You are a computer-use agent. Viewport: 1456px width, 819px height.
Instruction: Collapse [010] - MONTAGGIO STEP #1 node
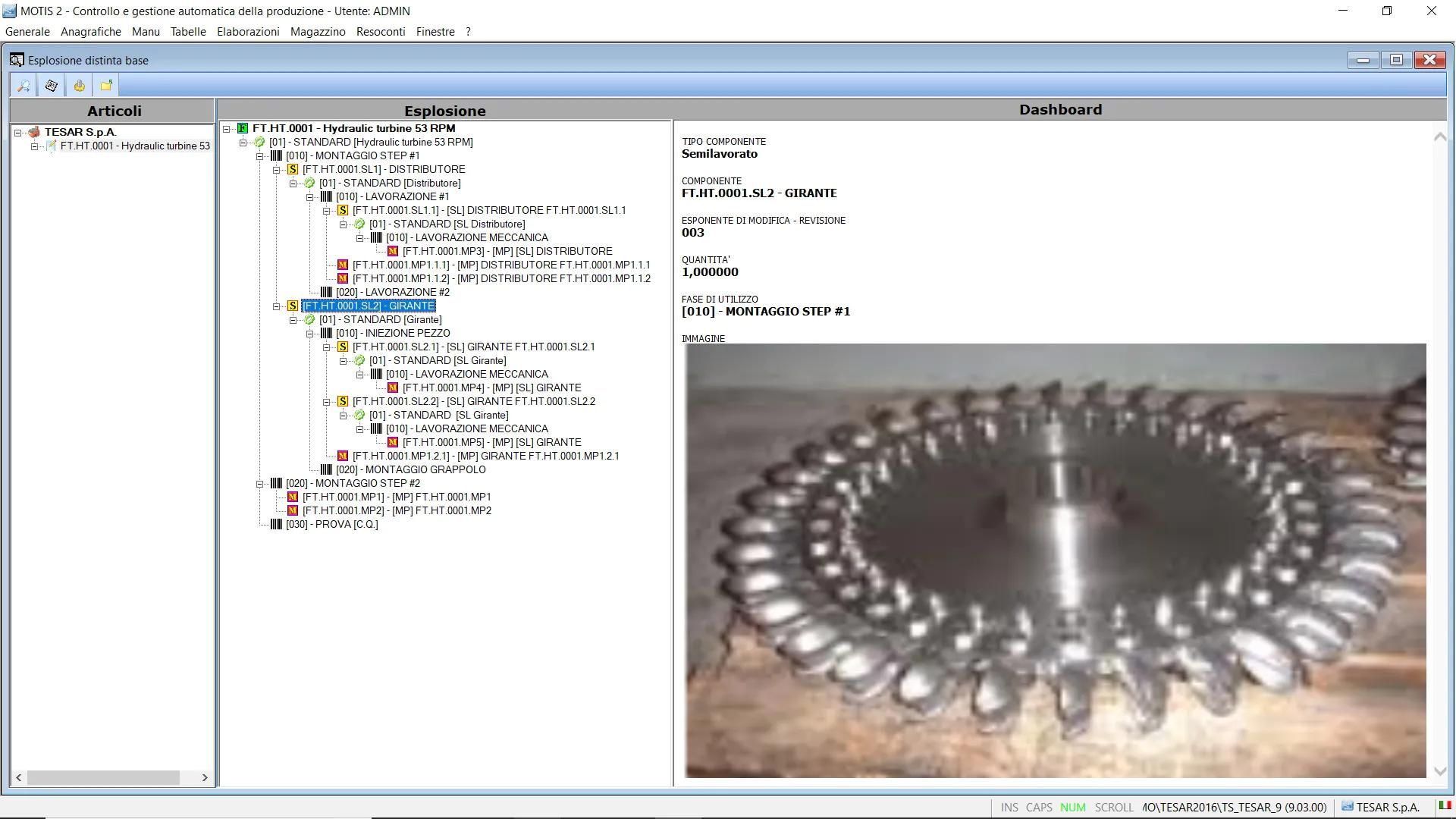(x=259, y=155)
